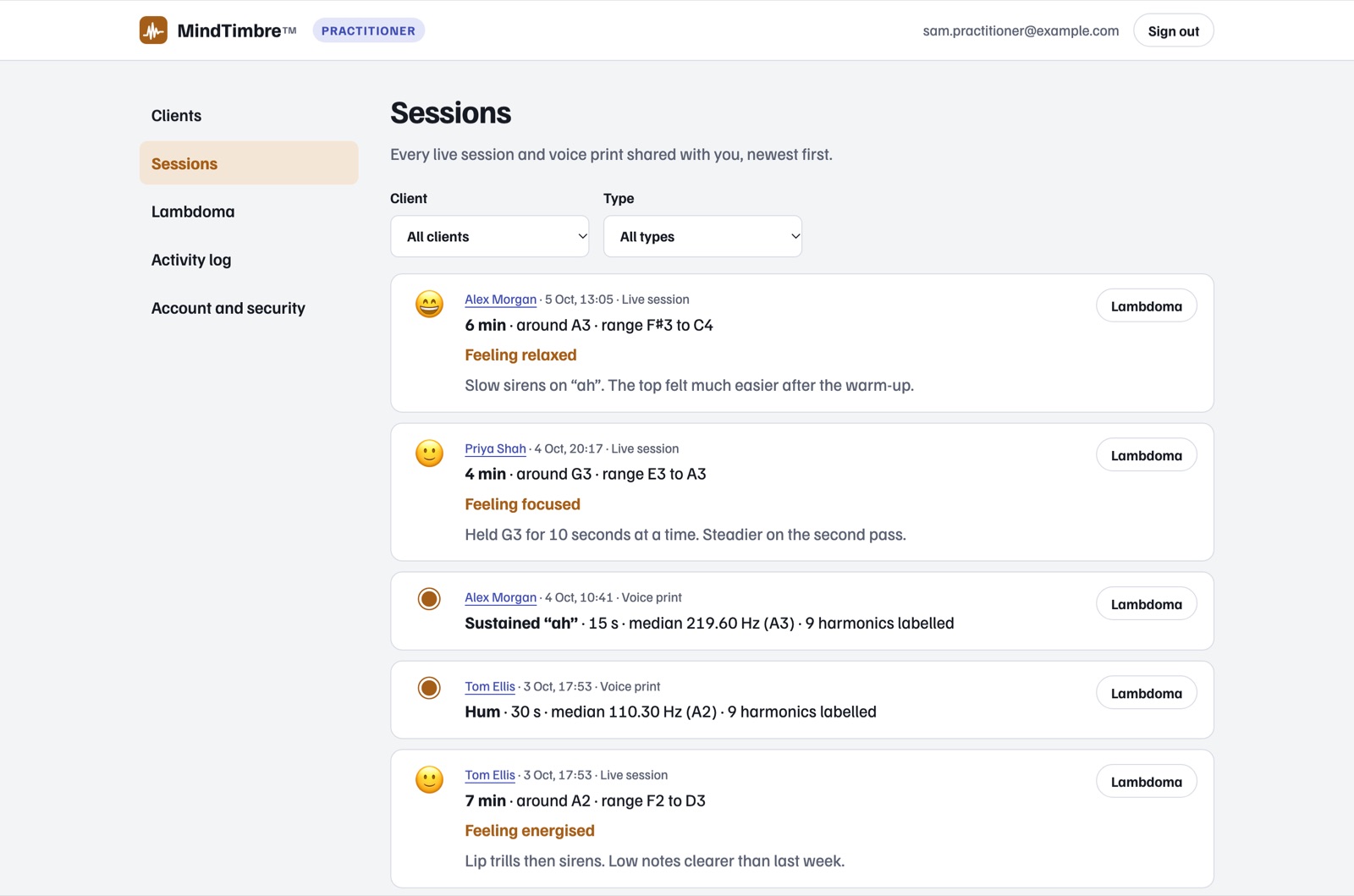Select Sessions in the sidebar

(x=249, y=163)
